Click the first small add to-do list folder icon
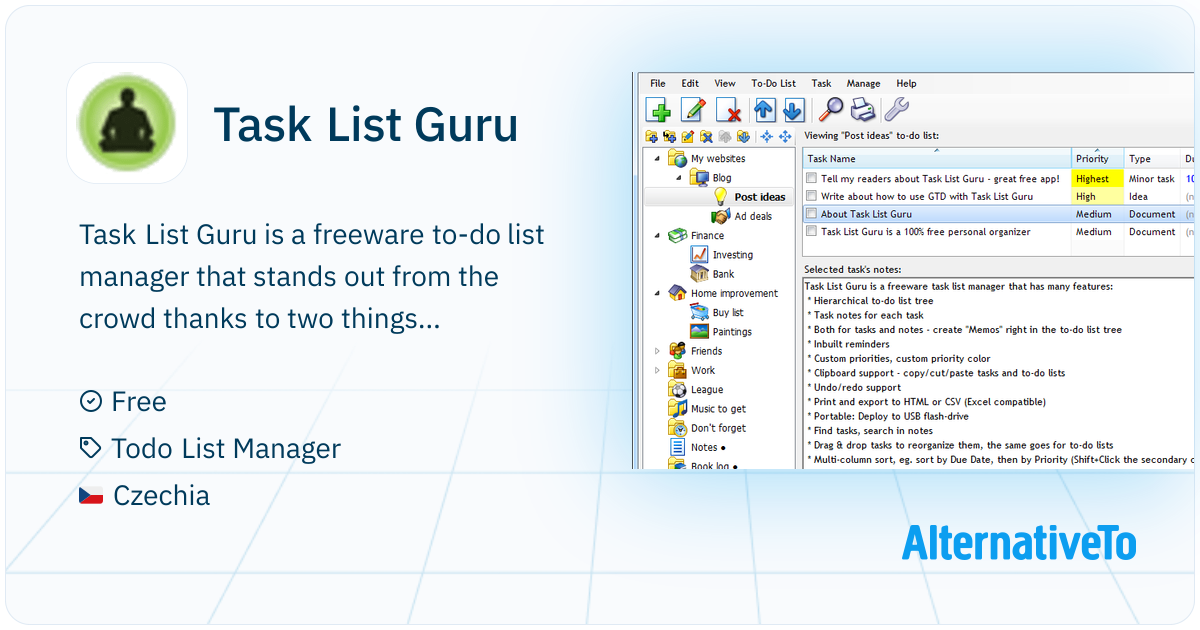Viewport: 1200px width, 630px height. coord(652,136)
